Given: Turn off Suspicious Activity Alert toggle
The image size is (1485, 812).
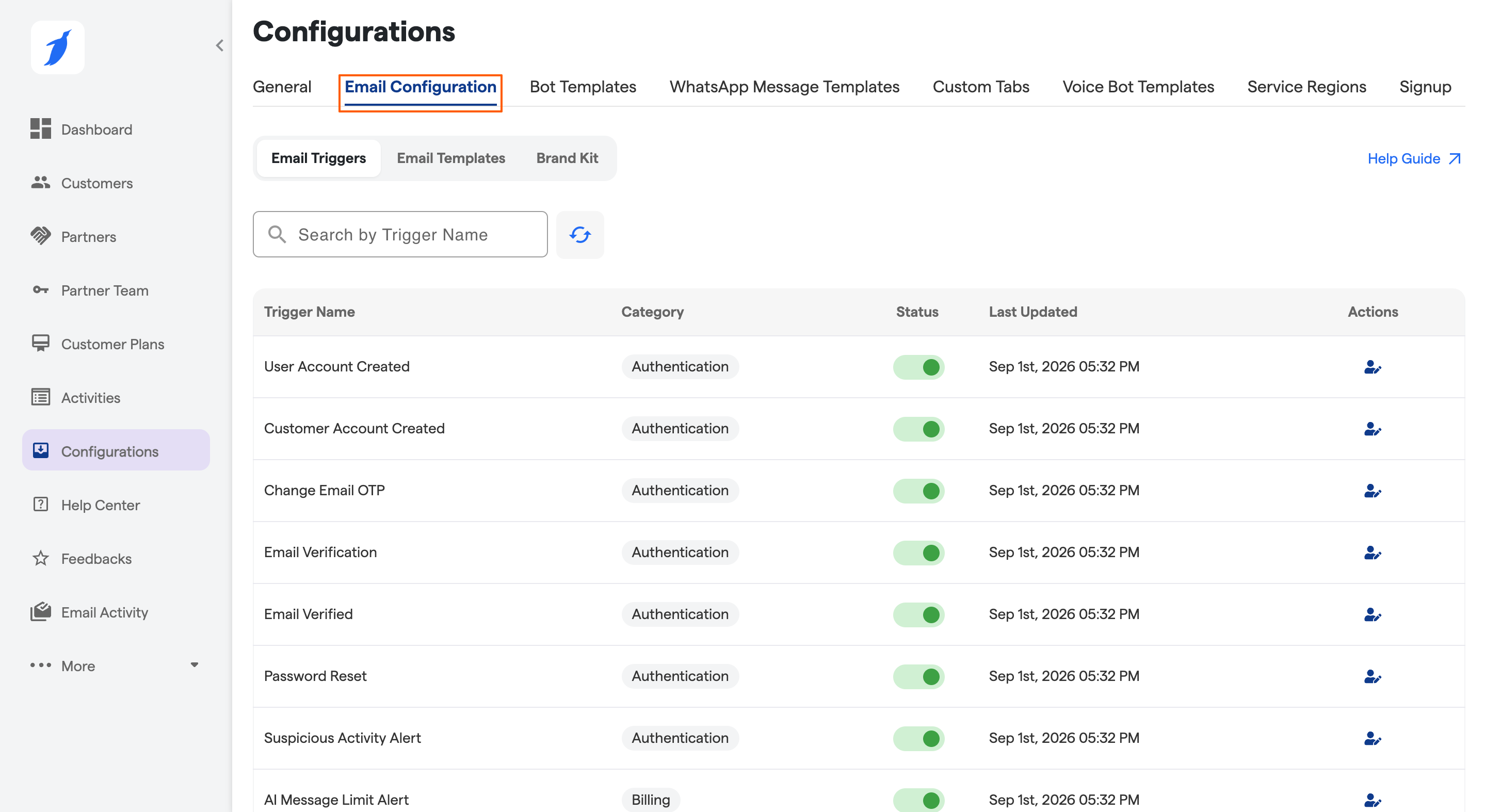Looking at the screenshot, I should tap(919, 738).
